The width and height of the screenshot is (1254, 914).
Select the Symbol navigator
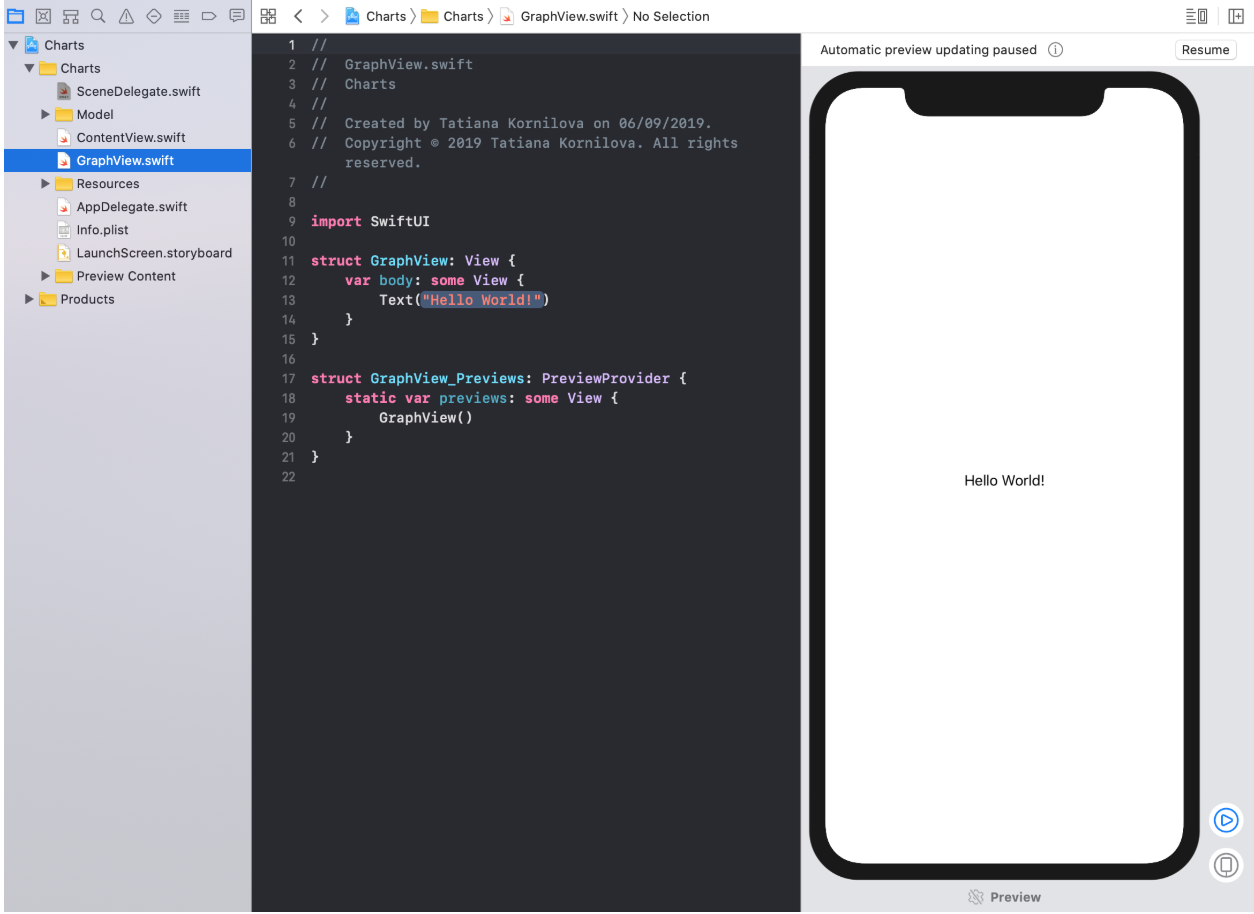point(71,16)
